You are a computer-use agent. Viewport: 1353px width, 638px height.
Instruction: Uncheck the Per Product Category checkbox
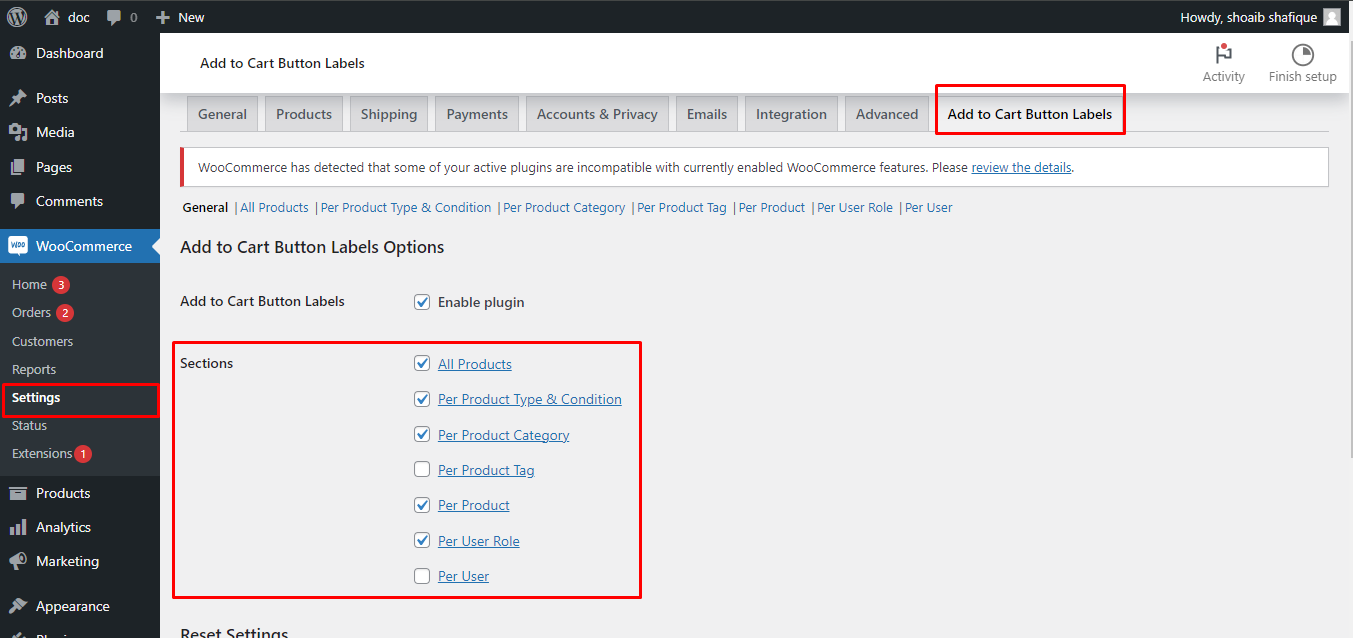coord(422,435)
